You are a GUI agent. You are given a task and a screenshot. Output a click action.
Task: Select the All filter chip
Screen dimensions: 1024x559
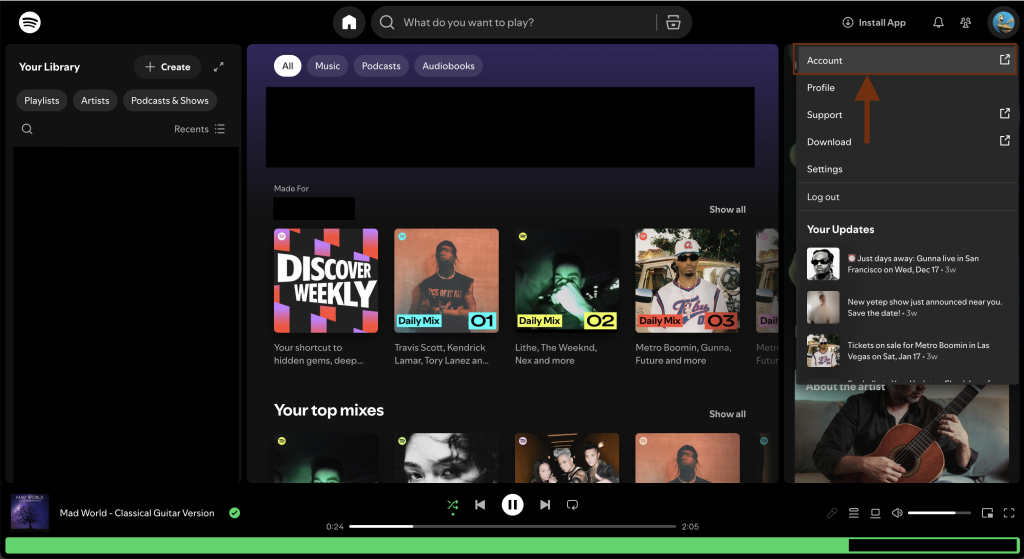[287, 66]
